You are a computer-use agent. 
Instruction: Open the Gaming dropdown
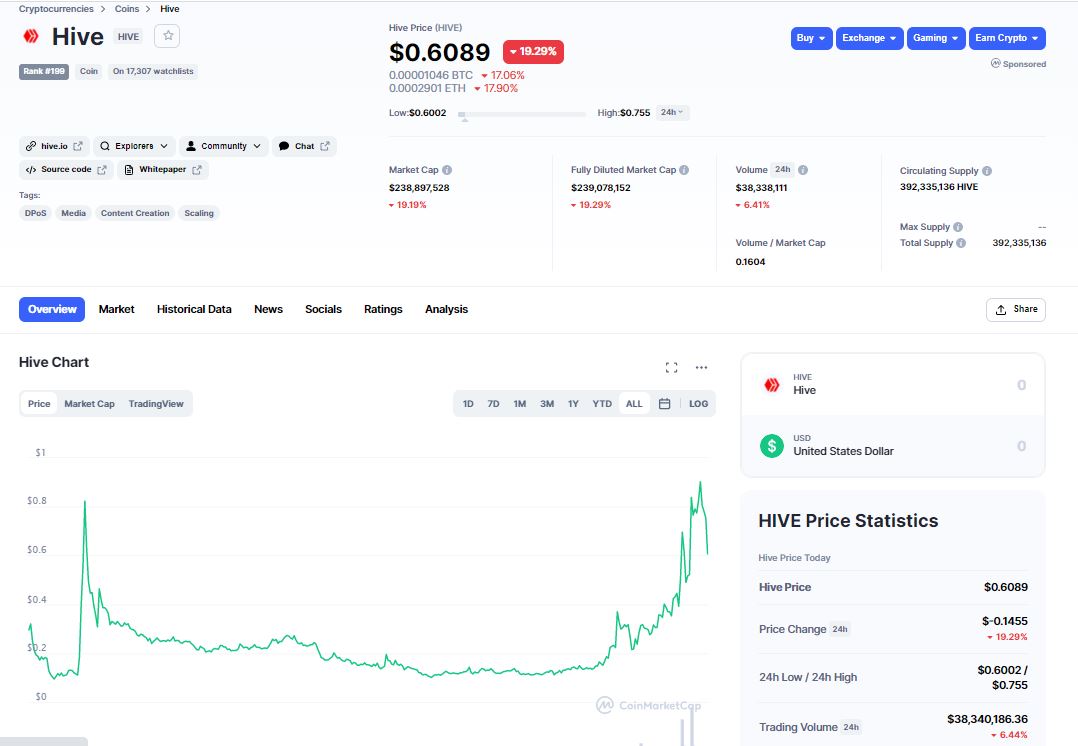pos(936,38)
